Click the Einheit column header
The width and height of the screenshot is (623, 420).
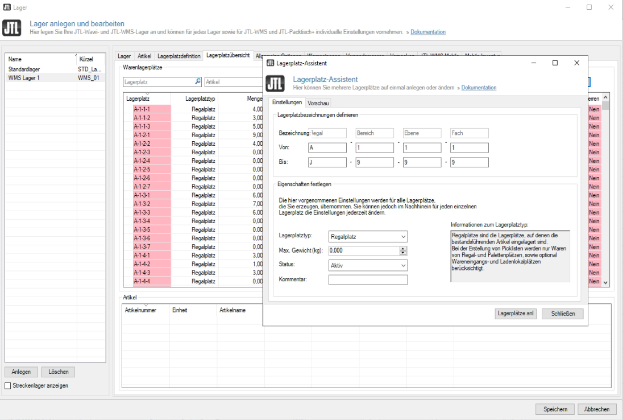[193, 310]
